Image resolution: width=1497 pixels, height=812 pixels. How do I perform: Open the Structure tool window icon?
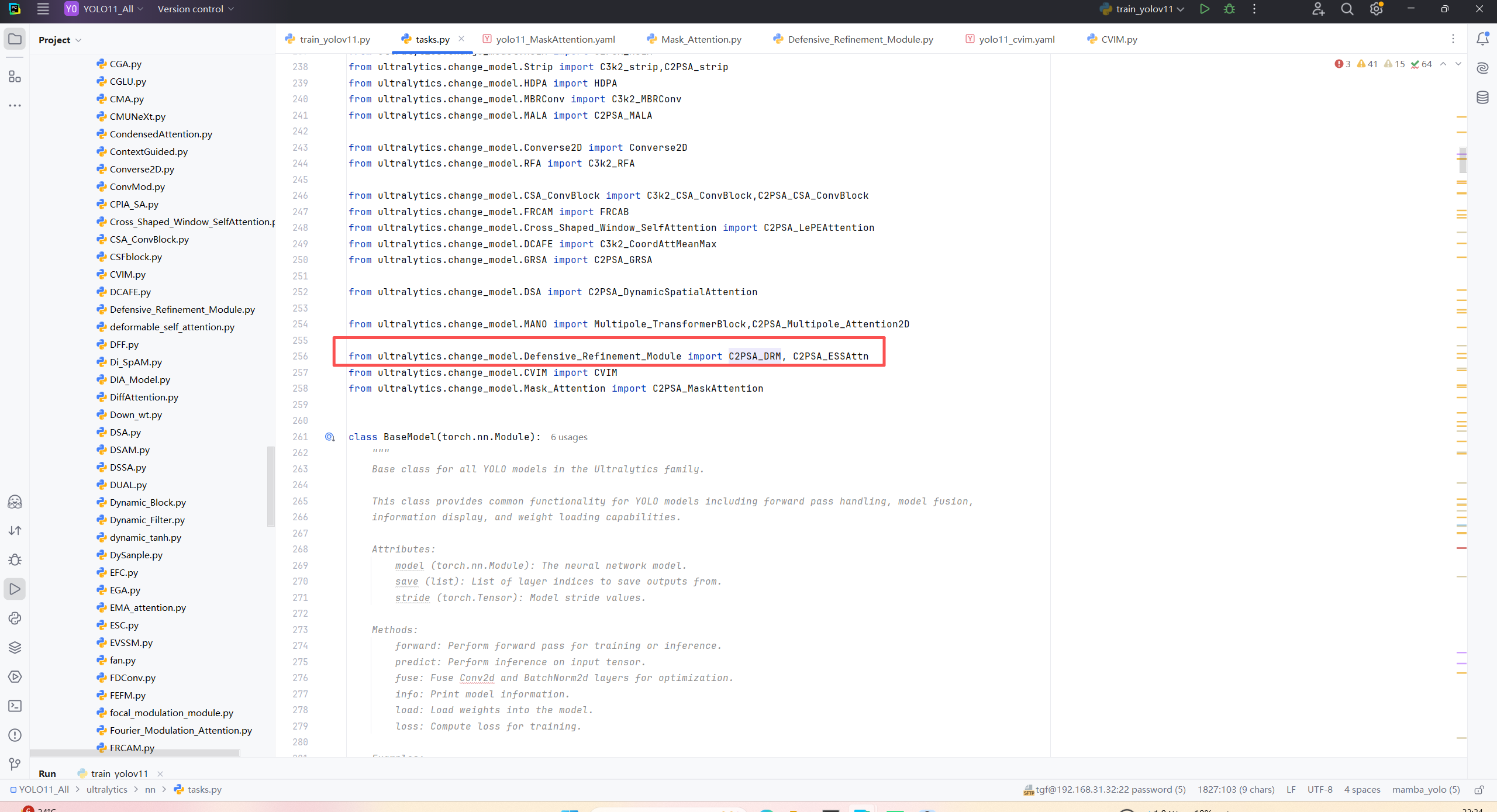click(x=15, y=77)
